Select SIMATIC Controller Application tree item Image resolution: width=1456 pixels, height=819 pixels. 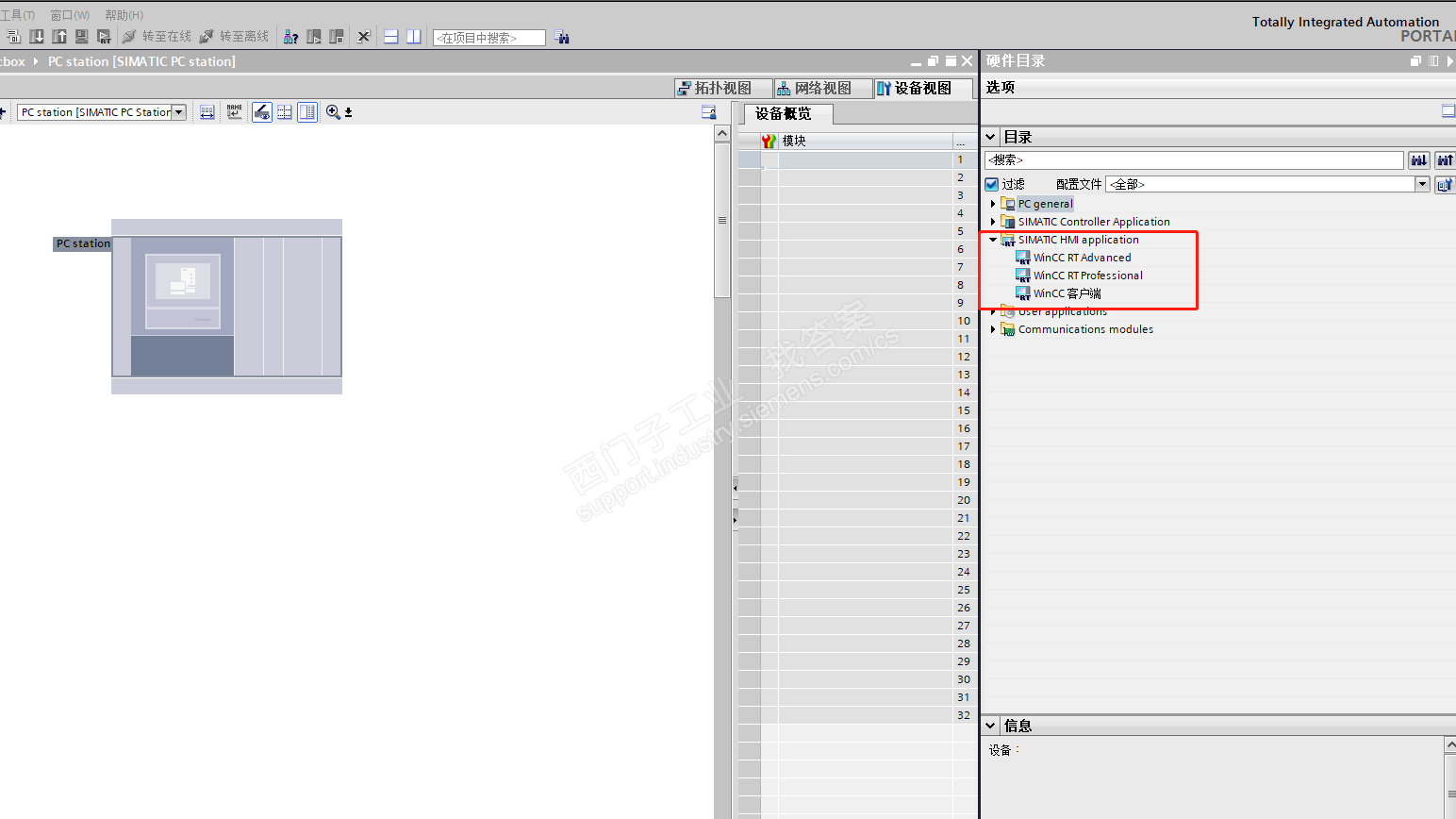click(1094, 222)
